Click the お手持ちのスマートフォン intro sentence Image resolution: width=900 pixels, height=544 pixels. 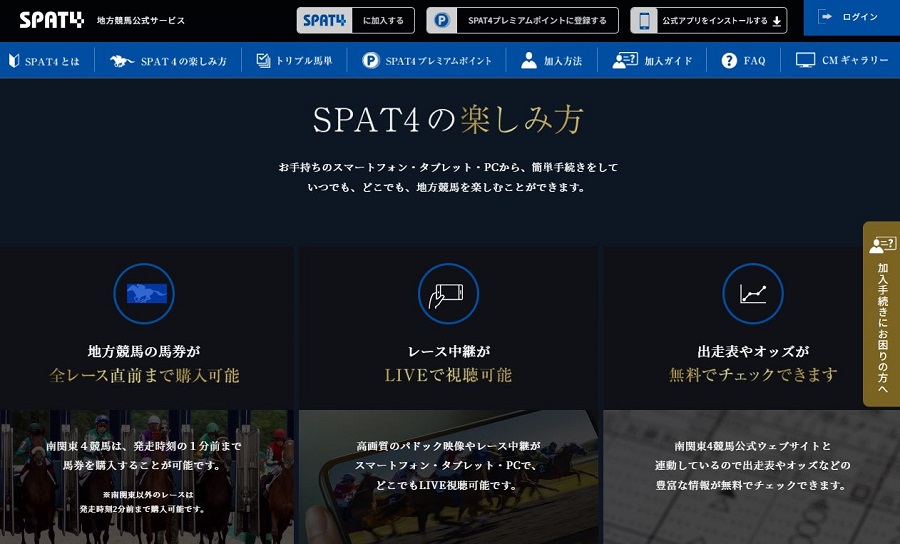click(448, 168)
